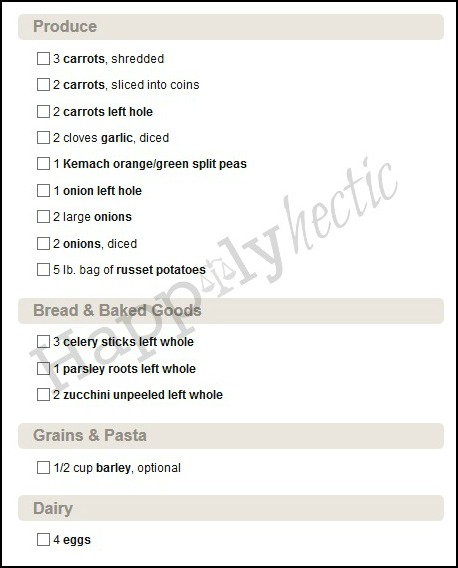Tick Kemach orange/green split peas checkbox
The image size is (458, 568).
coord(43,164)
